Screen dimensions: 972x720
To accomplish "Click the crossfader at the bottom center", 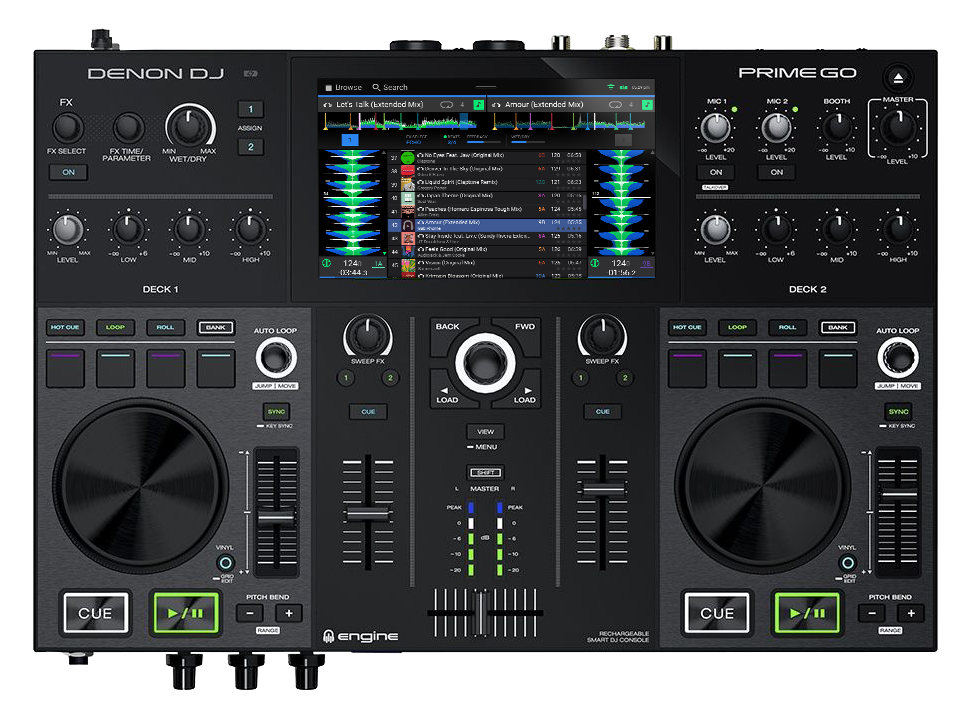I will (x=481, y=612).
